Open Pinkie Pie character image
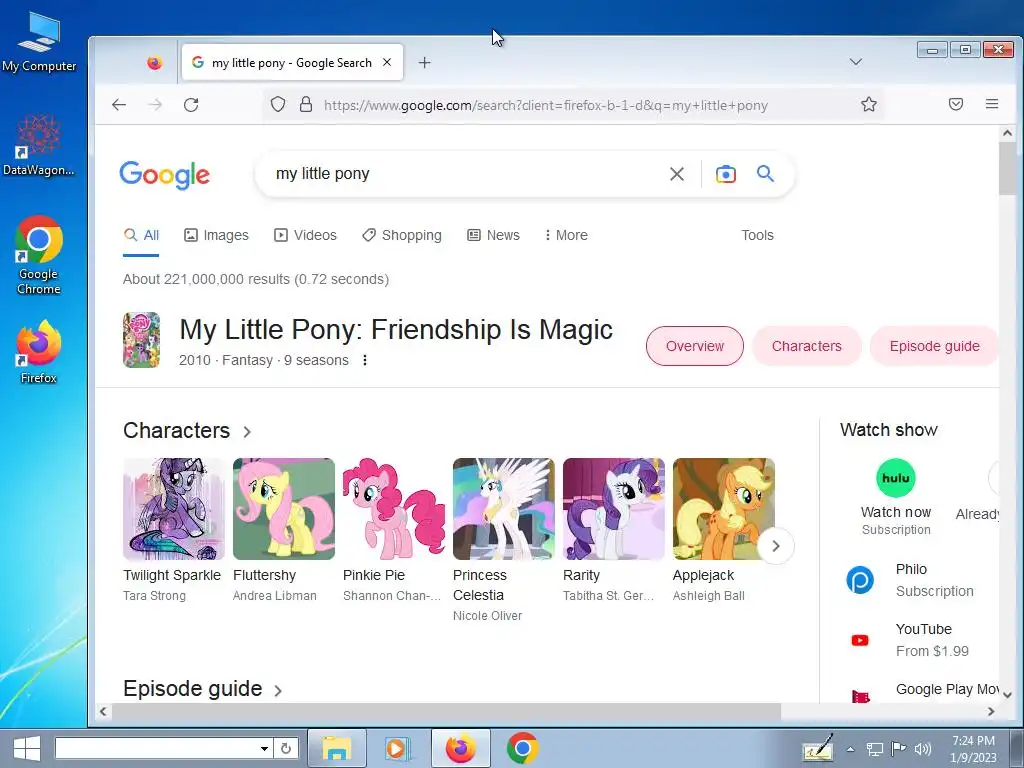Viewport: 1024px width, 768px height. click(x=394, y=509)
